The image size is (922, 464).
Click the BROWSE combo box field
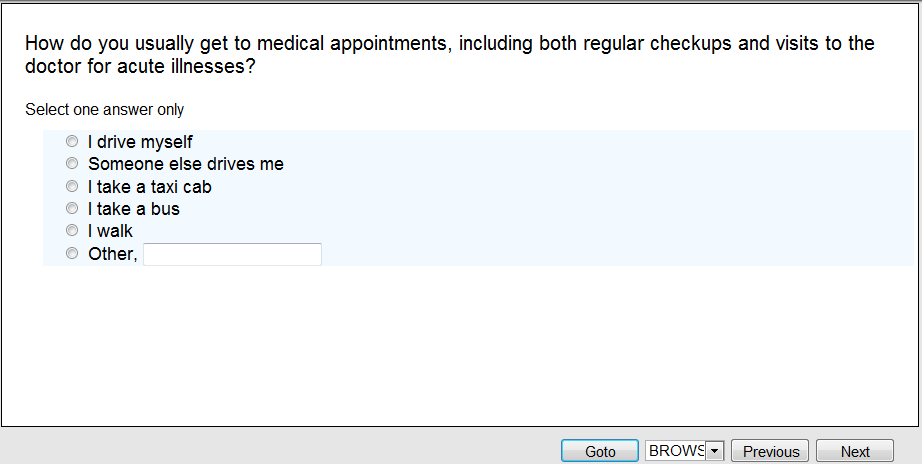[676, 451]
